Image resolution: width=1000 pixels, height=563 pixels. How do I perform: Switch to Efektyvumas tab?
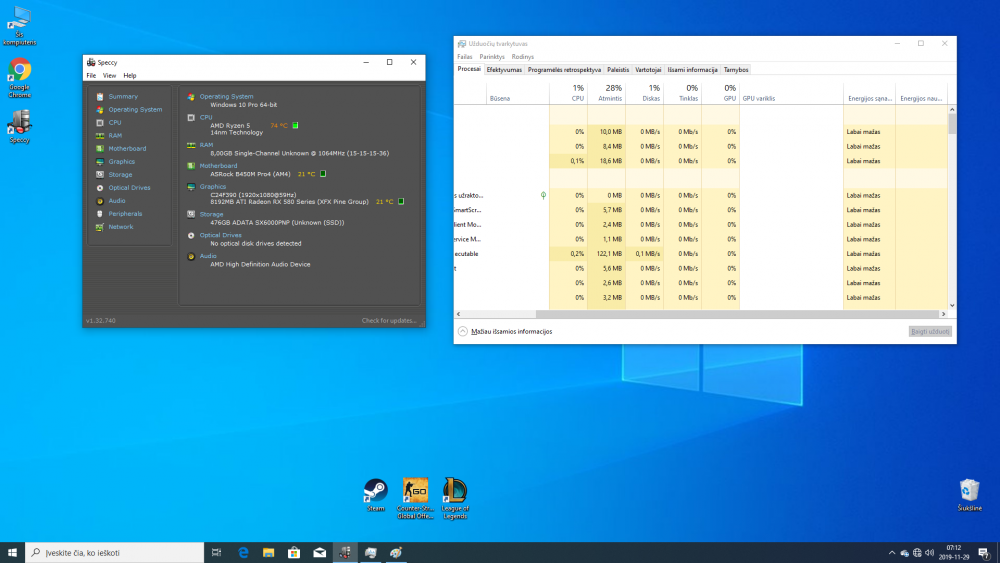(504, 69)
